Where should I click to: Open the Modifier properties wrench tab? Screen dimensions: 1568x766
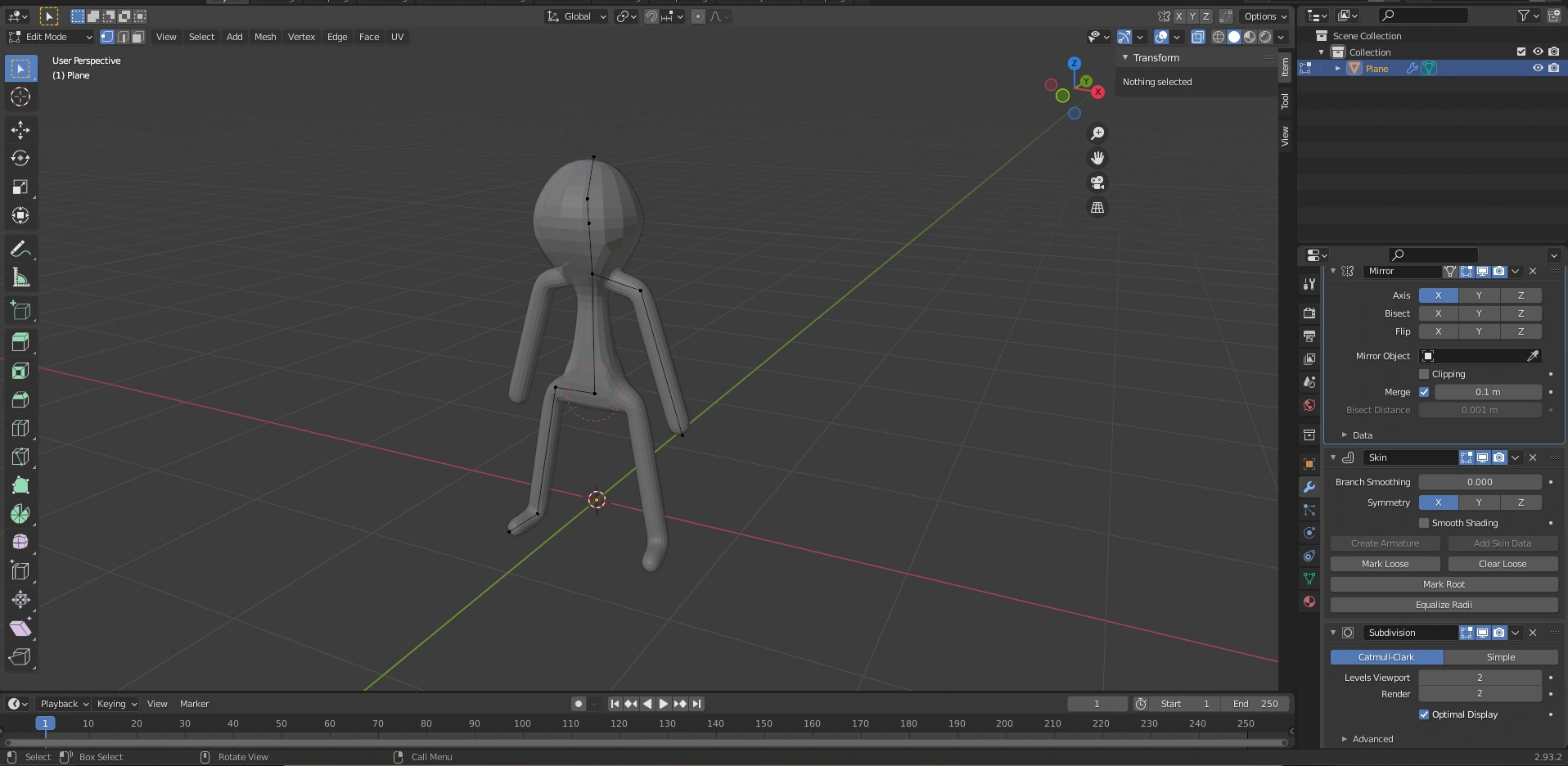point(1309,487)
